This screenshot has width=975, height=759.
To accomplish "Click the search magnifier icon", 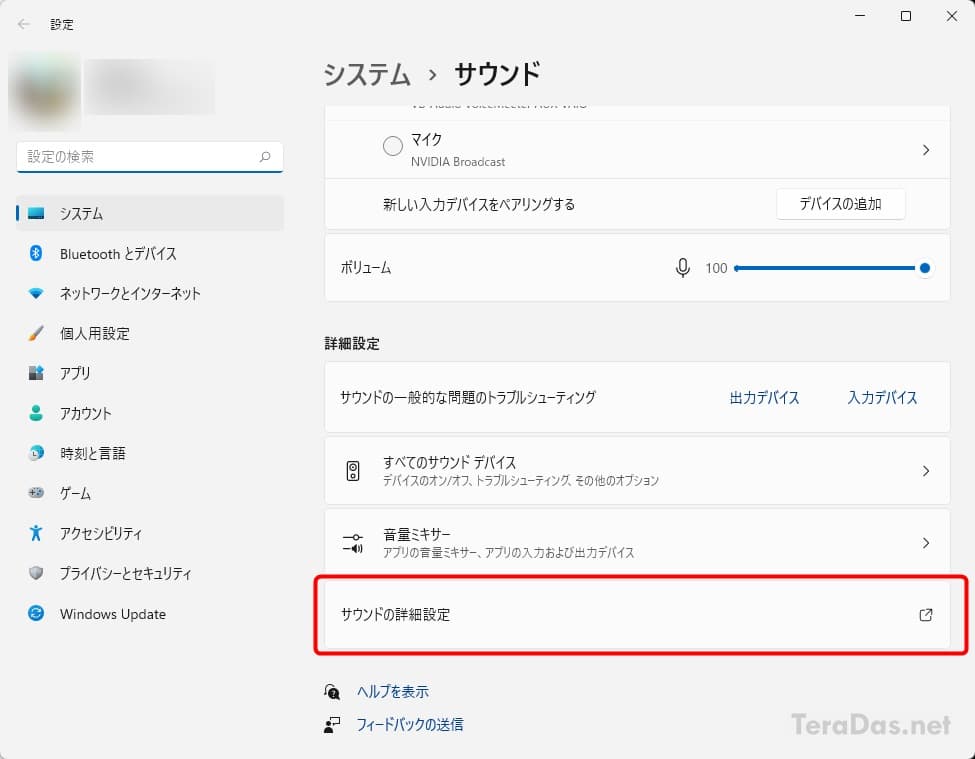I will (x=266, y=157).
